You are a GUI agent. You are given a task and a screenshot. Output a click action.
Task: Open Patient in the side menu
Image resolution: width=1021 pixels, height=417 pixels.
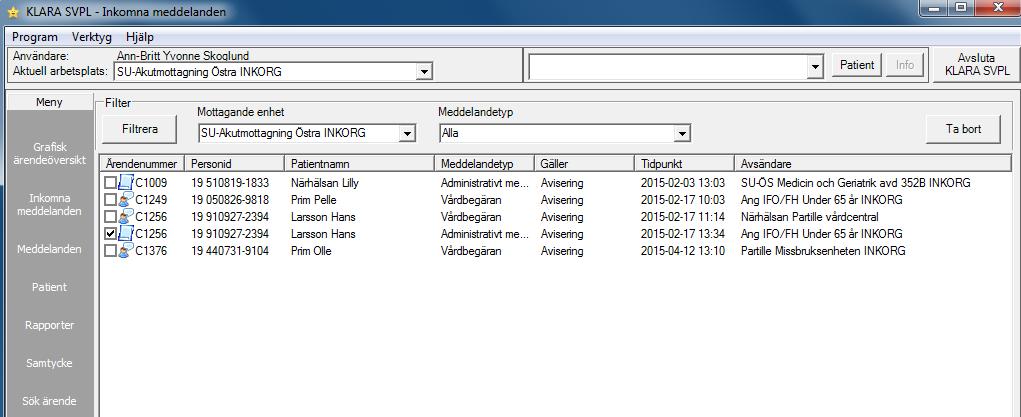[x=49, y=287]
